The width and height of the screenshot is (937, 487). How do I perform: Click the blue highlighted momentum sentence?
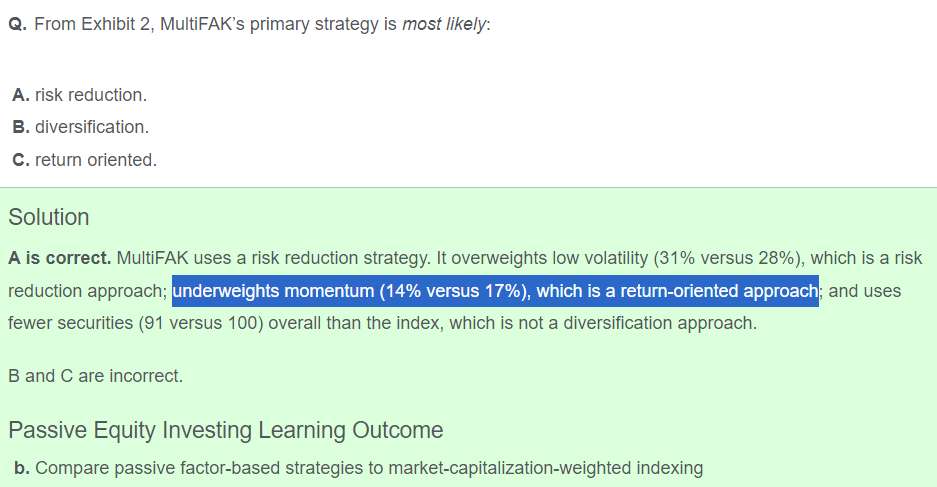(x=495, y=291)
